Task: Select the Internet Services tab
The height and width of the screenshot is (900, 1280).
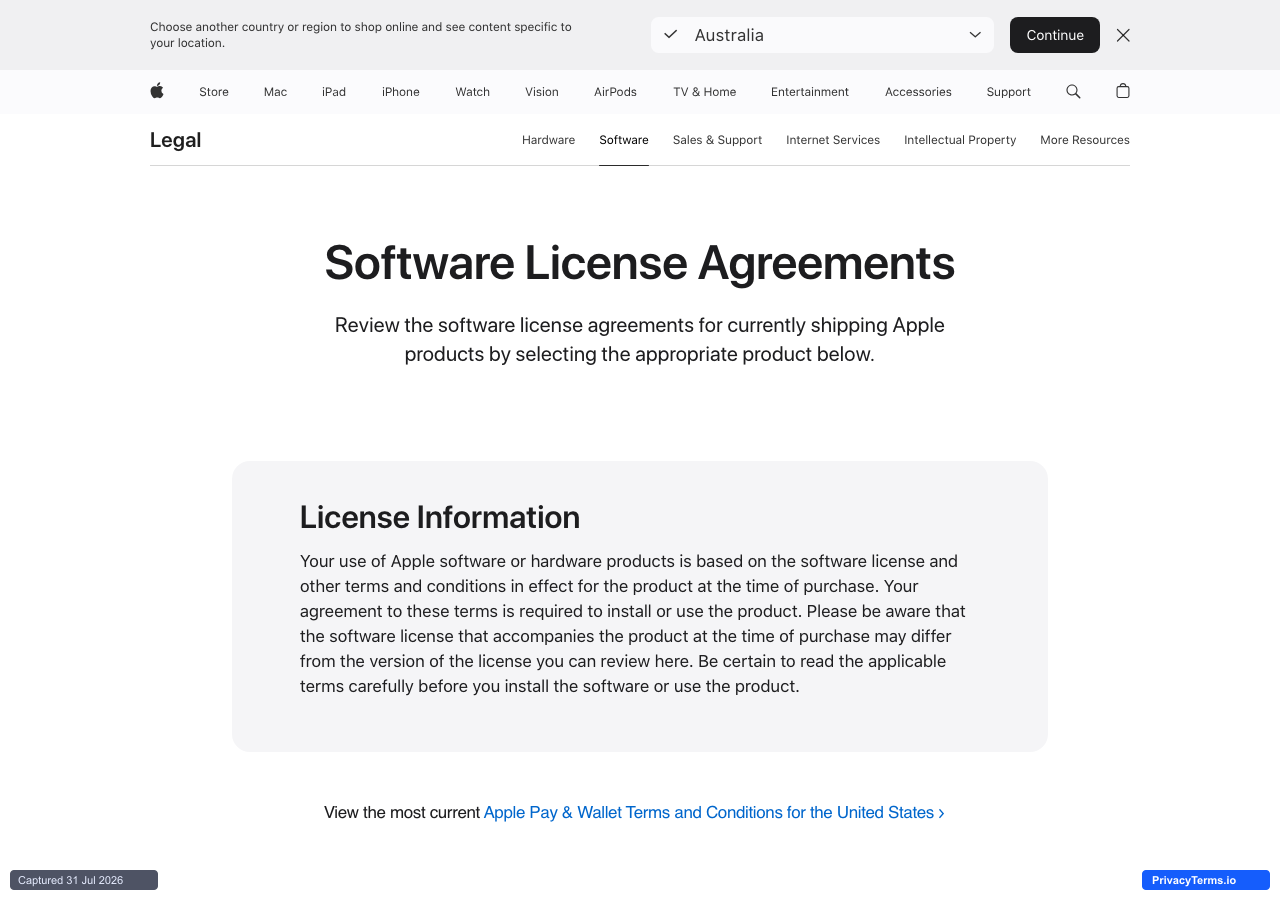Action: [833, 140]
